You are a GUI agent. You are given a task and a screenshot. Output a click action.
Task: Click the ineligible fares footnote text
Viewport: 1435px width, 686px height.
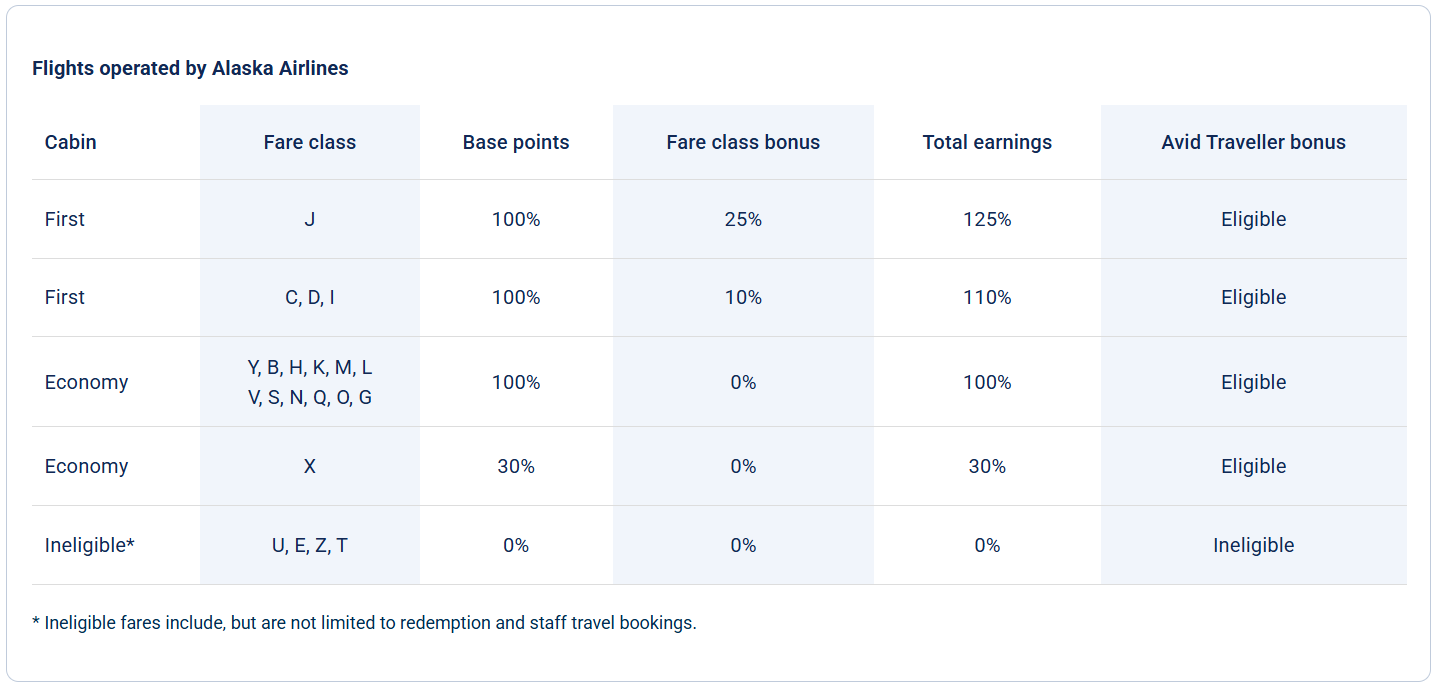364,622
